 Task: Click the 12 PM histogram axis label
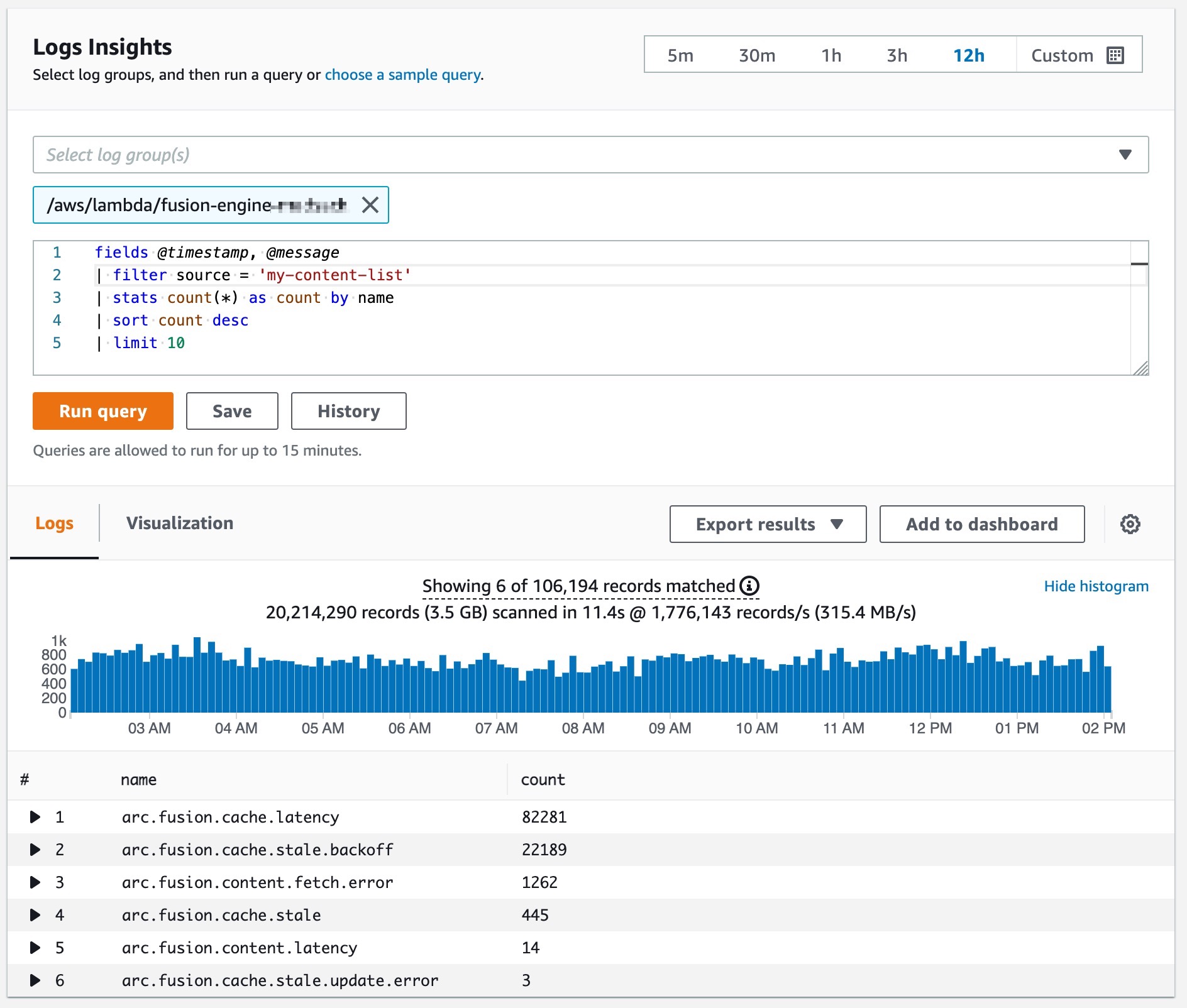click(x=930, y=728)
